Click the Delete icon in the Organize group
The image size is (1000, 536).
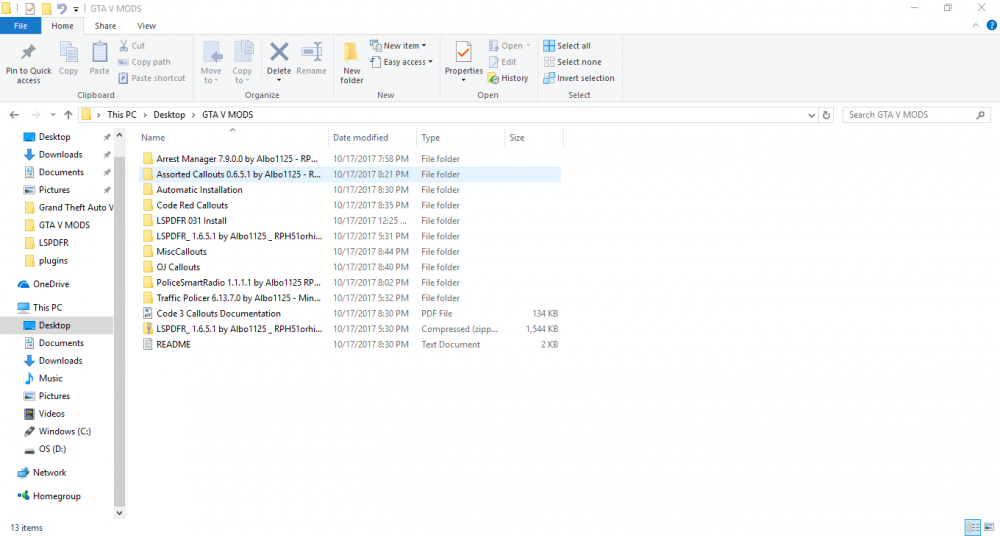(279, 52)
